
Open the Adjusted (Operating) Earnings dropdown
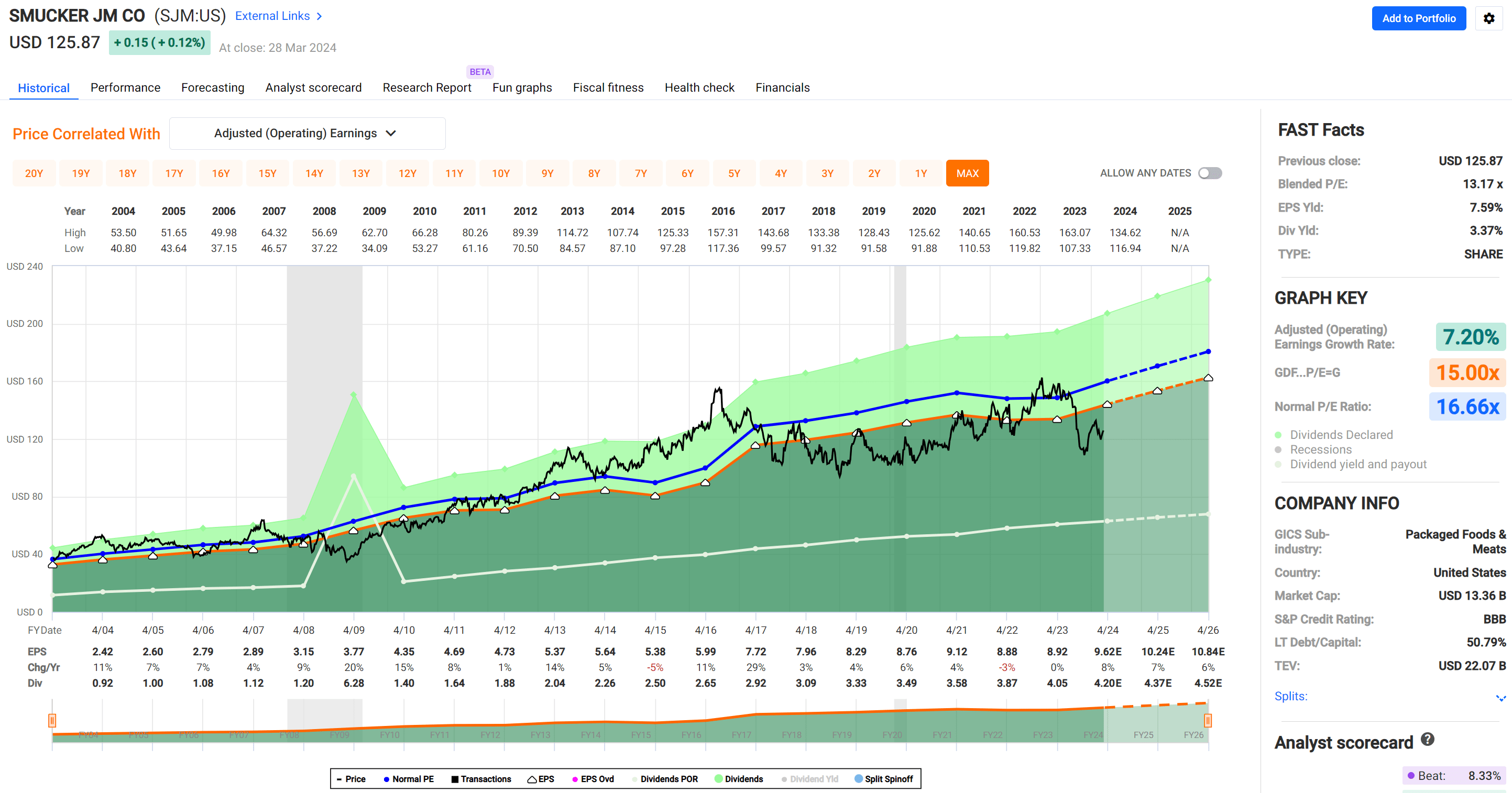click(307, 133)
